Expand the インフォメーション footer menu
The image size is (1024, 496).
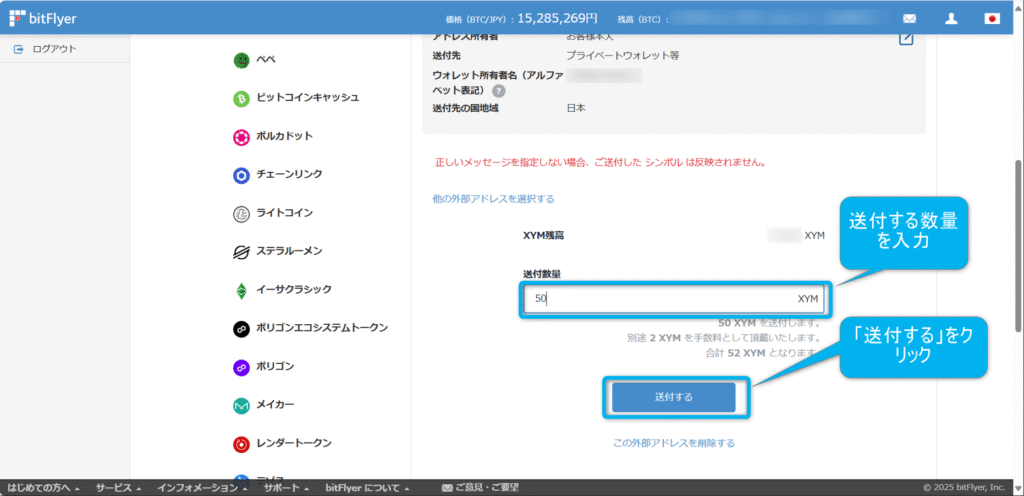[202, 488]
